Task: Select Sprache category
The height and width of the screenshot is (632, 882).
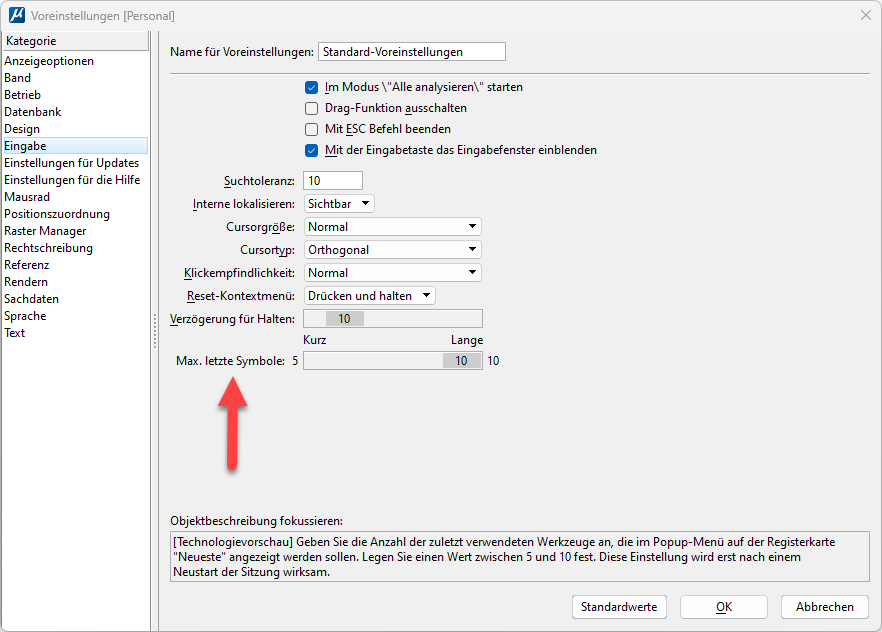Action: (x=75, y=315)
